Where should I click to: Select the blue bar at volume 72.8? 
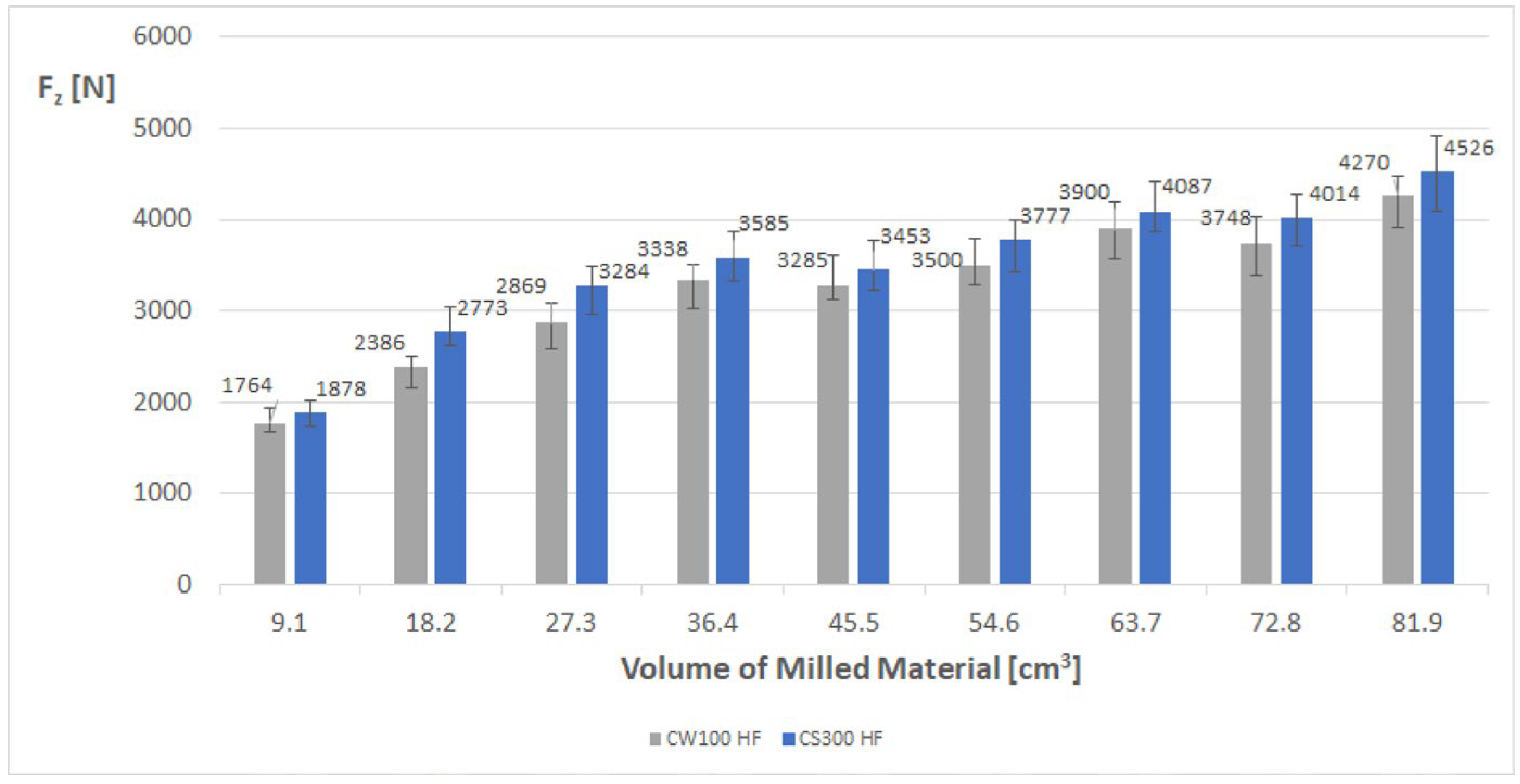1296,401
